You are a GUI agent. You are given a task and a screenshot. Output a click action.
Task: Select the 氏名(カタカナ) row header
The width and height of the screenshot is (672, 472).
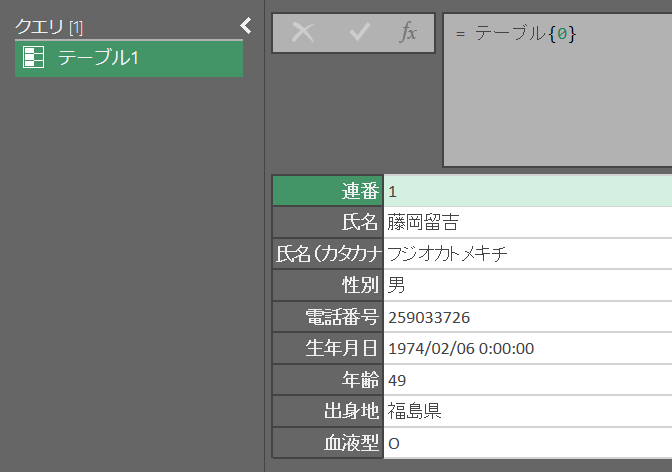tap(327, 254)
